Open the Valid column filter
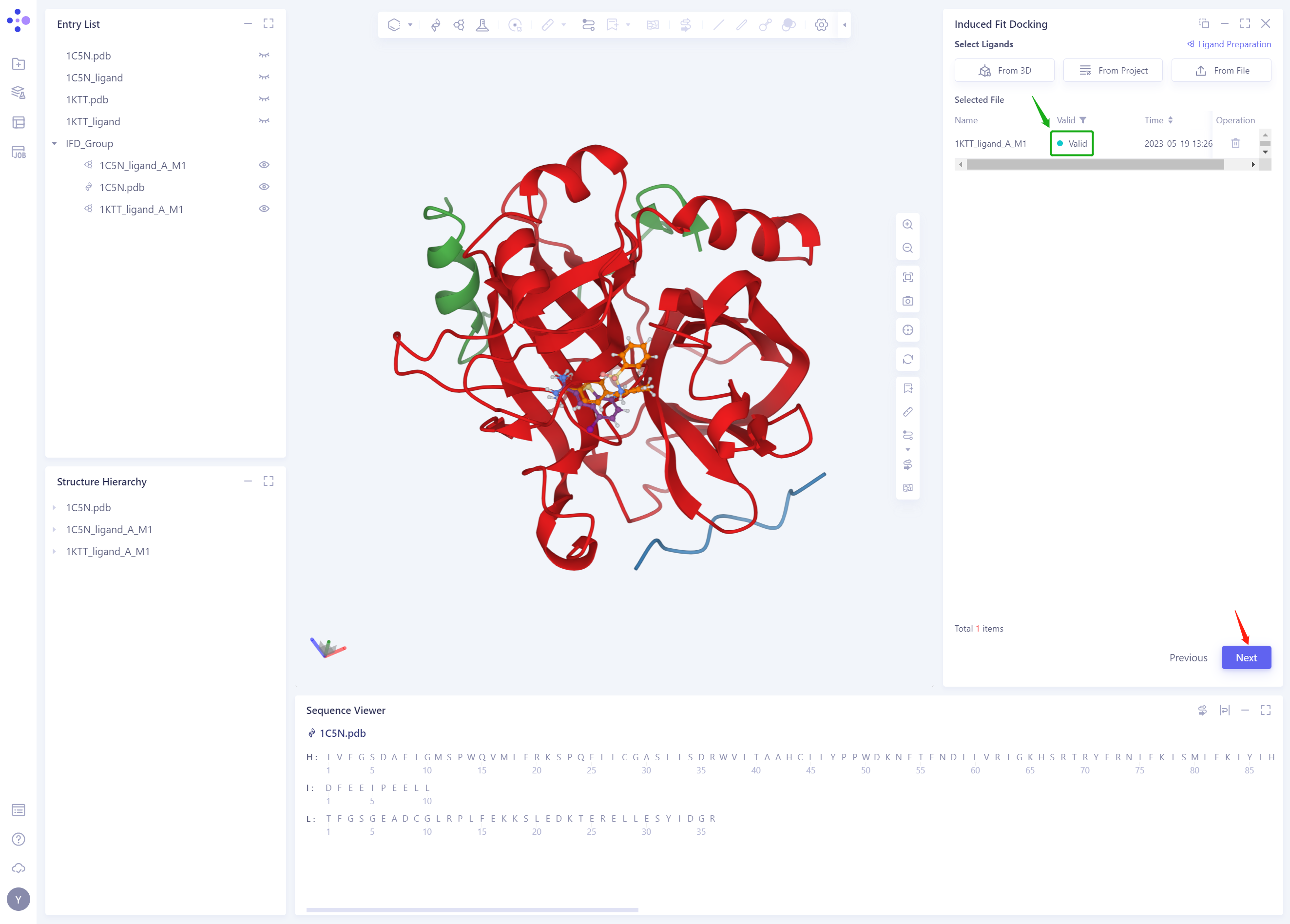The image size is (1290, 924). pyautogui.click(x=1083, y=120)
